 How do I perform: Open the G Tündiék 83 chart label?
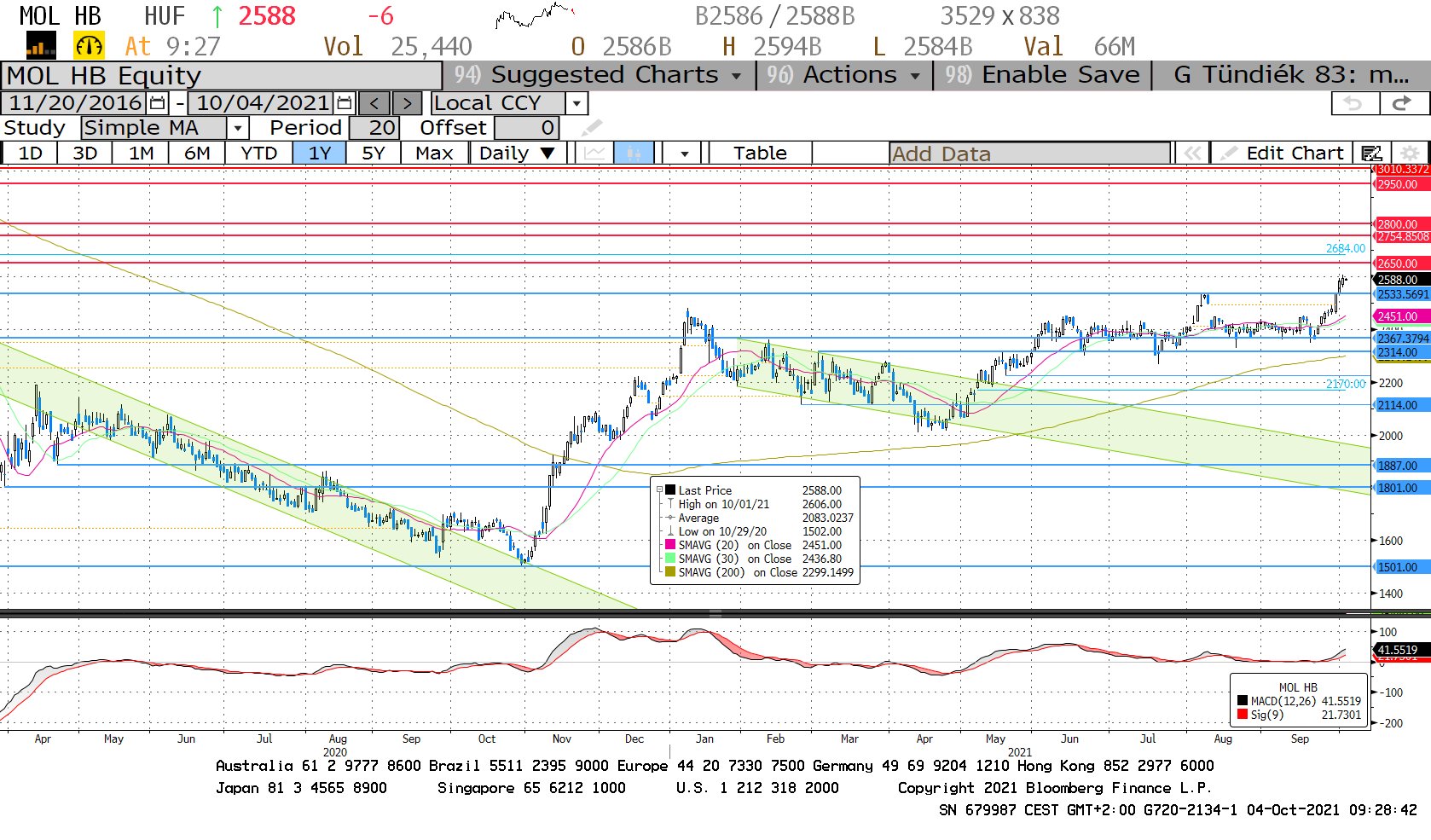[1291, 75]
